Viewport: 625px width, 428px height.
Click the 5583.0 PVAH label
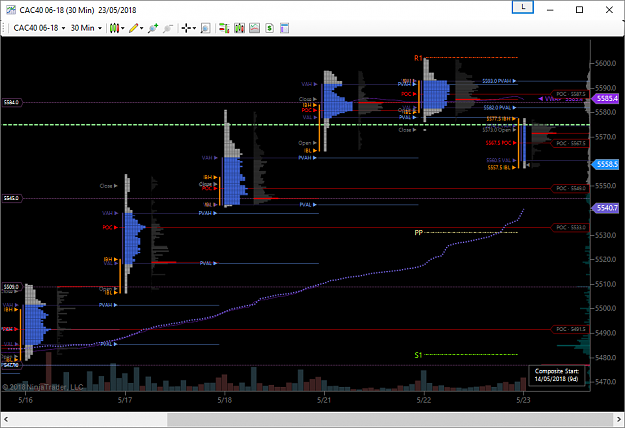[499, 81]
